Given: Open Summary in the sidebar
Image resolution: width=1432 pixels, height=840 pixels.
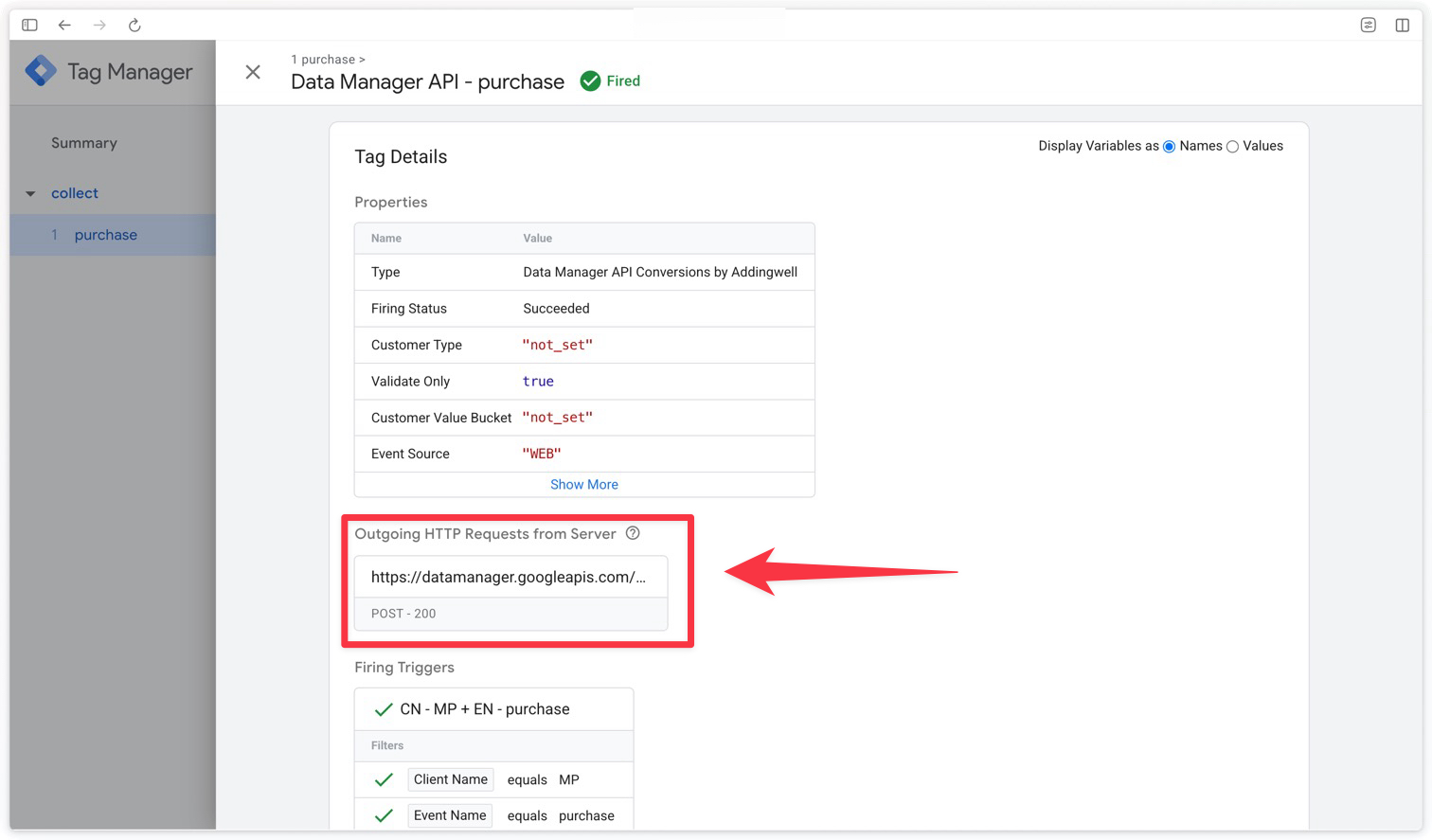Looking at the screenshot, I should [84, 143].
